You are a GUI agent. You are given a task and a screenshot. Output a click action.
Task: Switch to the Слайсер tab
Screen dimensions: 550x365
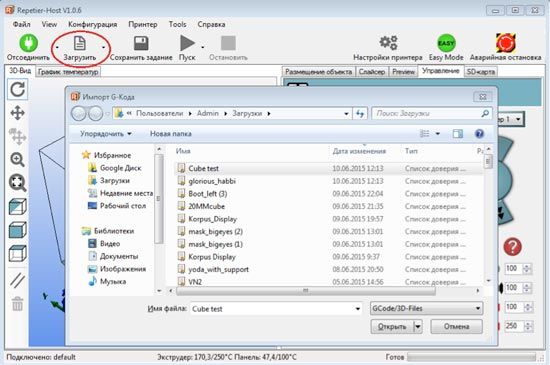tap(372, 72)
